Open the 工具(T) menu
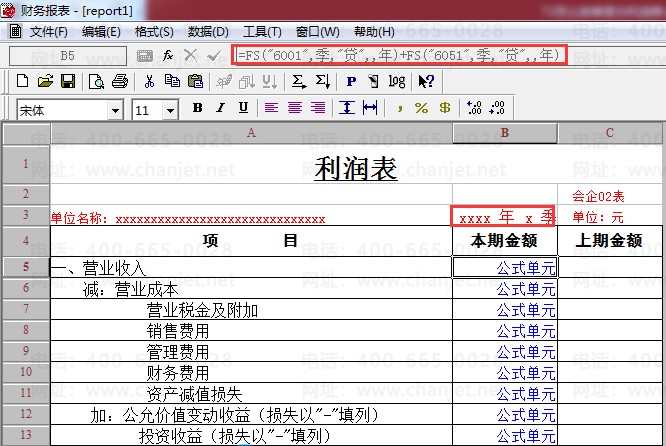This screenshot has height=446, width=666. coord(262,32)
